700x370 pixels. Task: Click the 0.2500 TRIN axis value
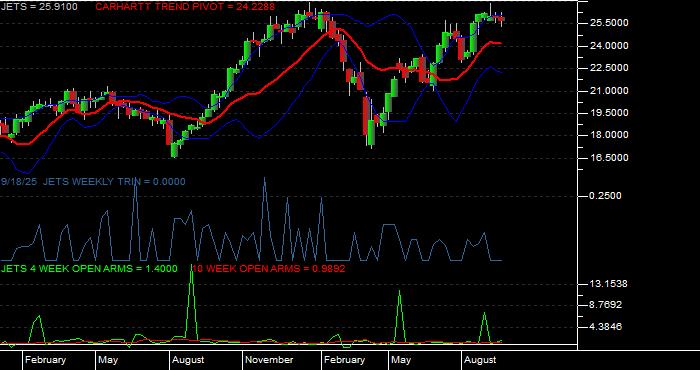point(605,195)
